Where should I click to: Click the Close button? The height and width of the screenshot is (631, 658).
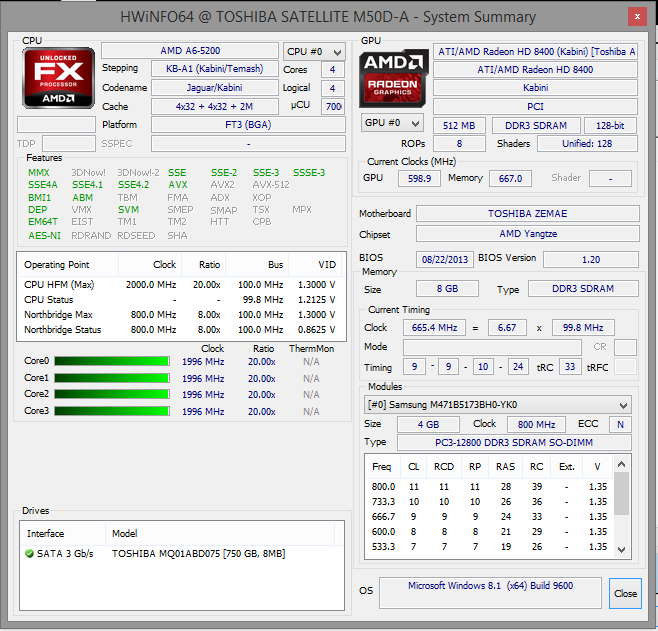(x=625, y=593)
